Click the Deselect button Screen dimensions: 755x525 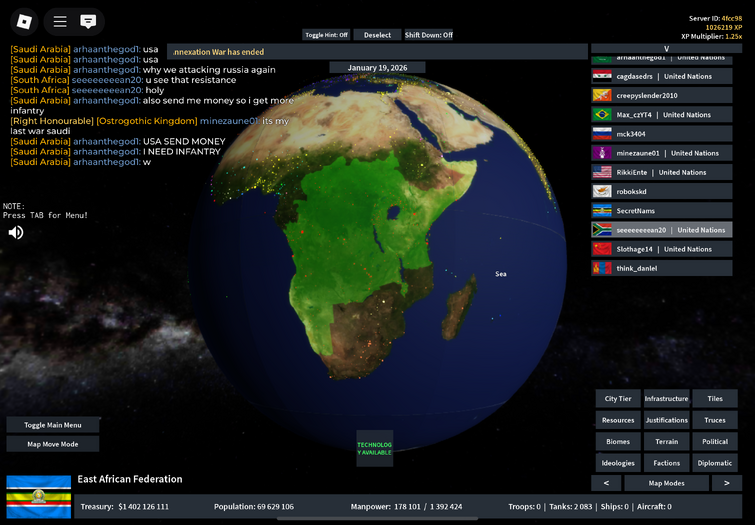(x=378, y=35)
